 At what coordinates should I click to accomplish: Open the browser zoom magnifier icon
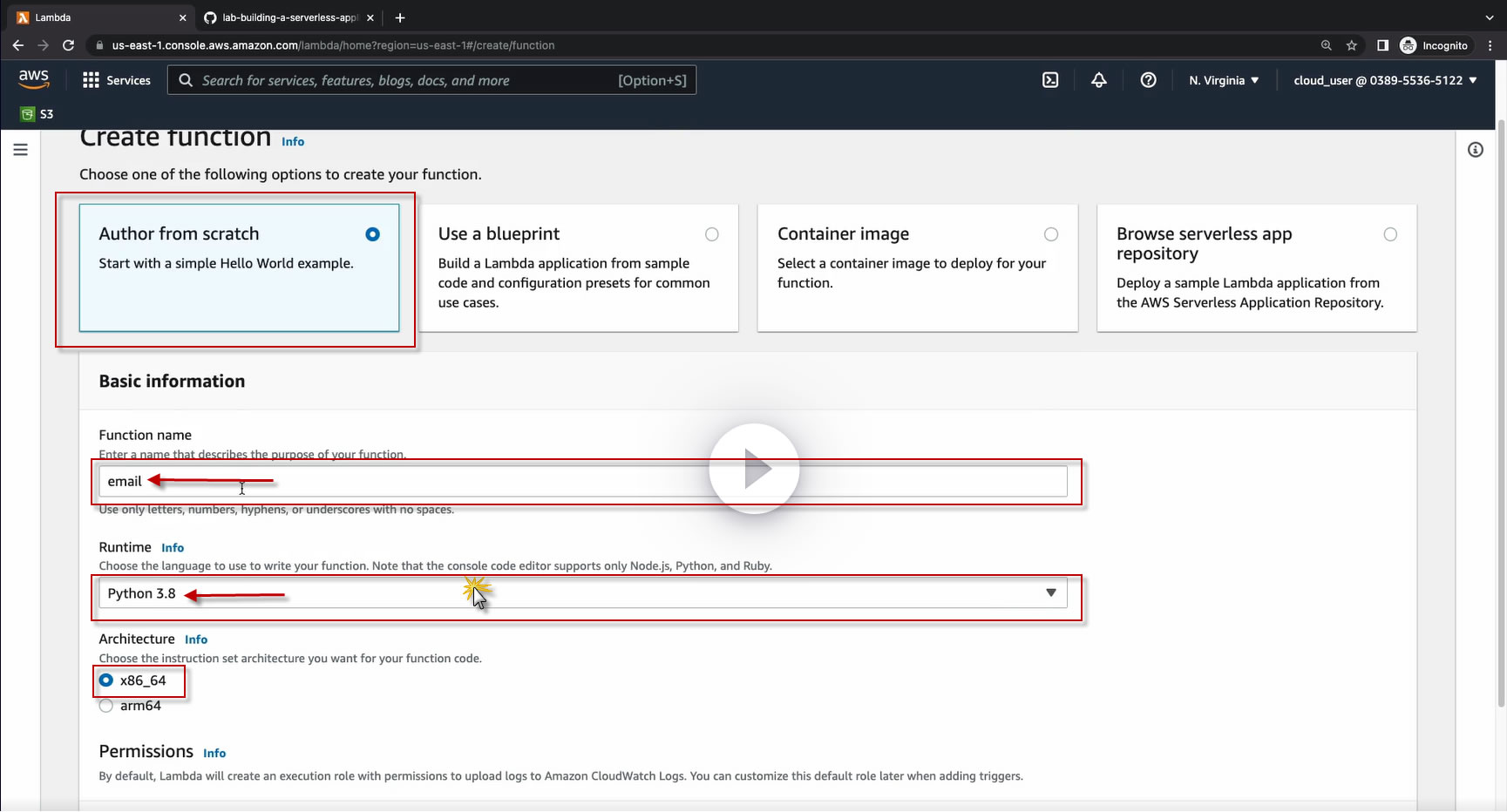1327,45
